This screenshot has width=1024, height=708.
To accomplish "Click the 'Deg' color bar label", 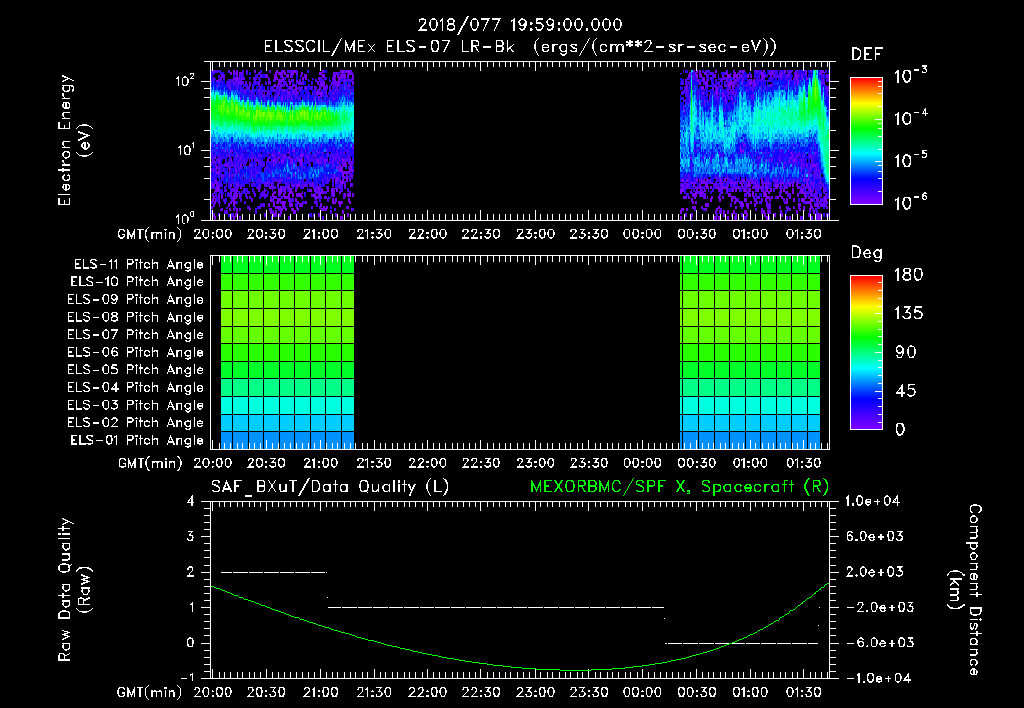I will click(x=866, y=253).
